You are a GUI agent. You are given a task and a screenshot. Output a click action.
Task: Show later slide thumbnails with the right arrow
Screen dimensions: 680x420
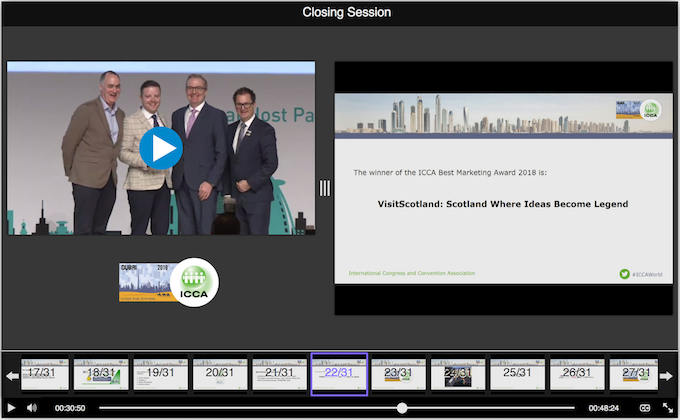coord(666,376)
